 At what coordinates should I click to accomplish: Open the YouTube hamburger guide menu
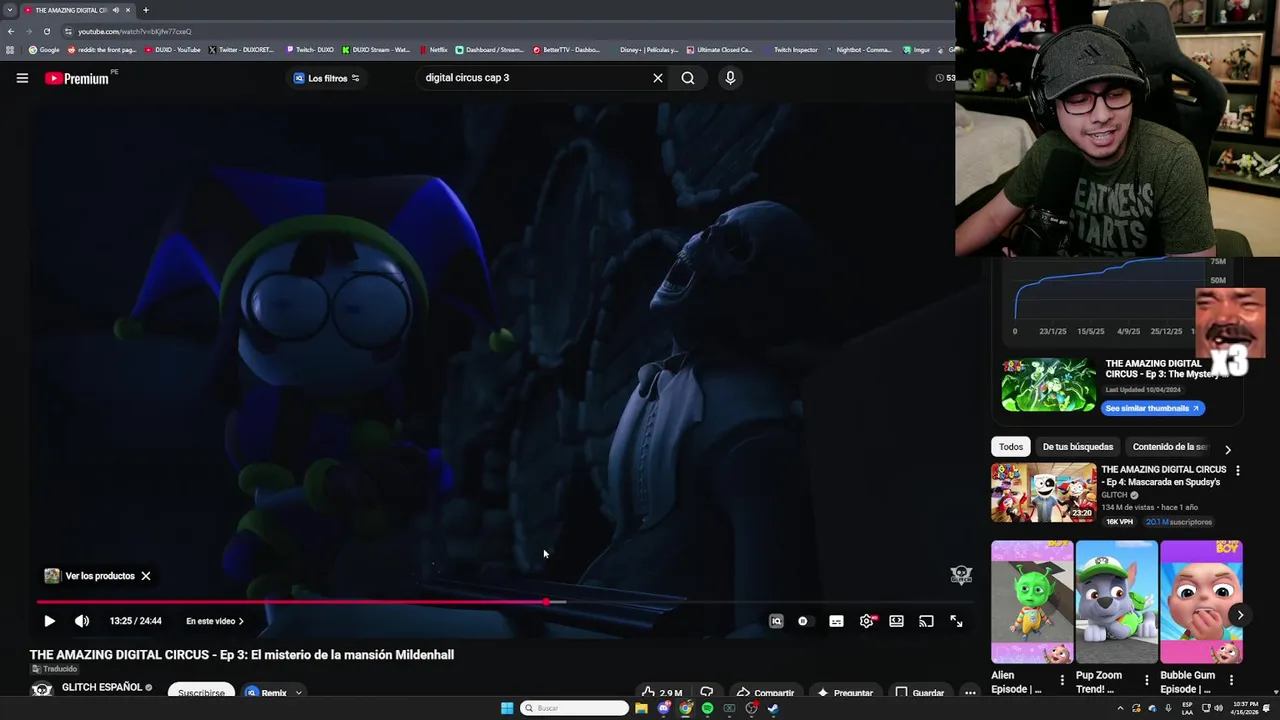[x=22, y=78]
